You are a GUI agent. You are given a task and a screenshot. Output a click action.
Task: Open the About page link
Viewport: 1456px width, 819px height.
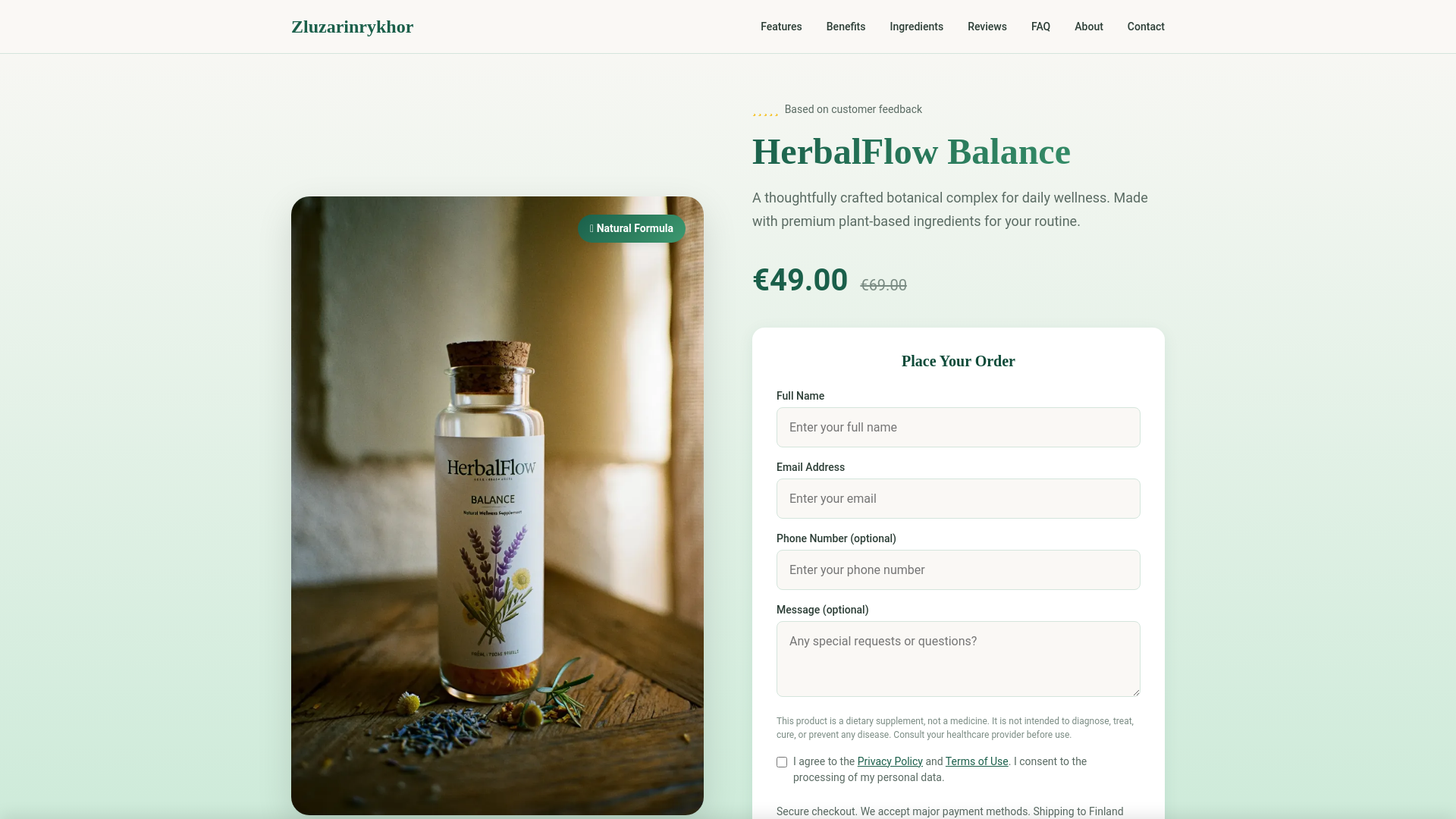(1088, 27)
